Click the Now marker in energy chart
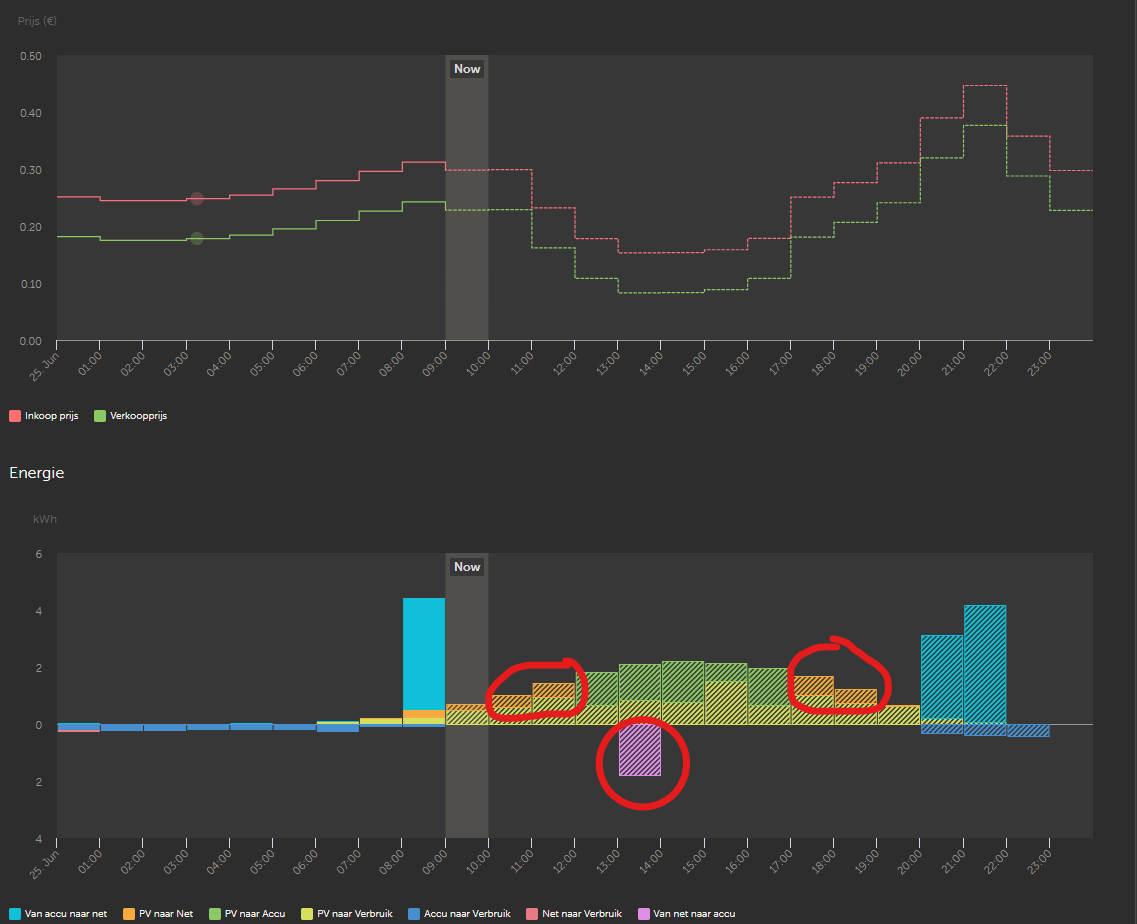This screenshot has height=924, width=1137. [x=467, y=566]
